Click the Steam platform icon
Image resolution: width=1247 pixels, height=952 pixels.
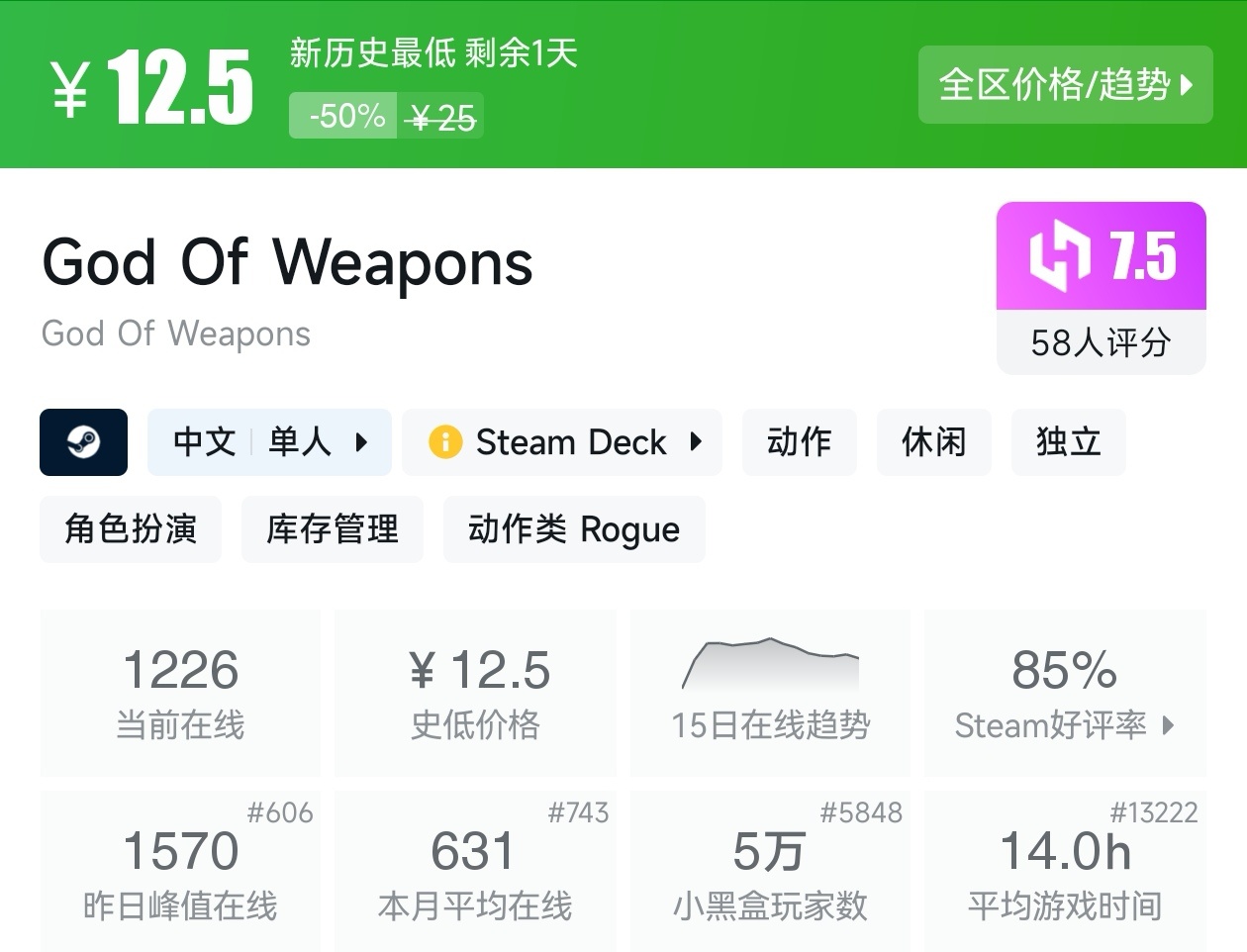(x=83, y=442)
